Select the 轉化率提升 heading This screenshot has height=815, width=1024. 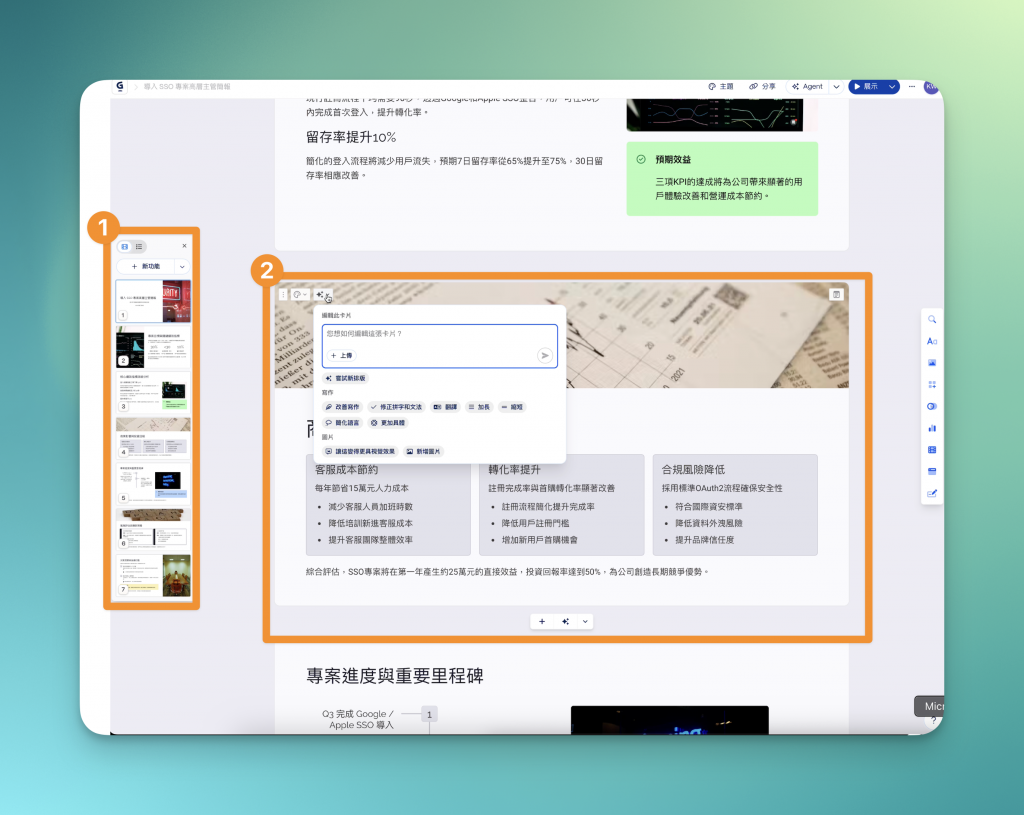click(514, 470)
